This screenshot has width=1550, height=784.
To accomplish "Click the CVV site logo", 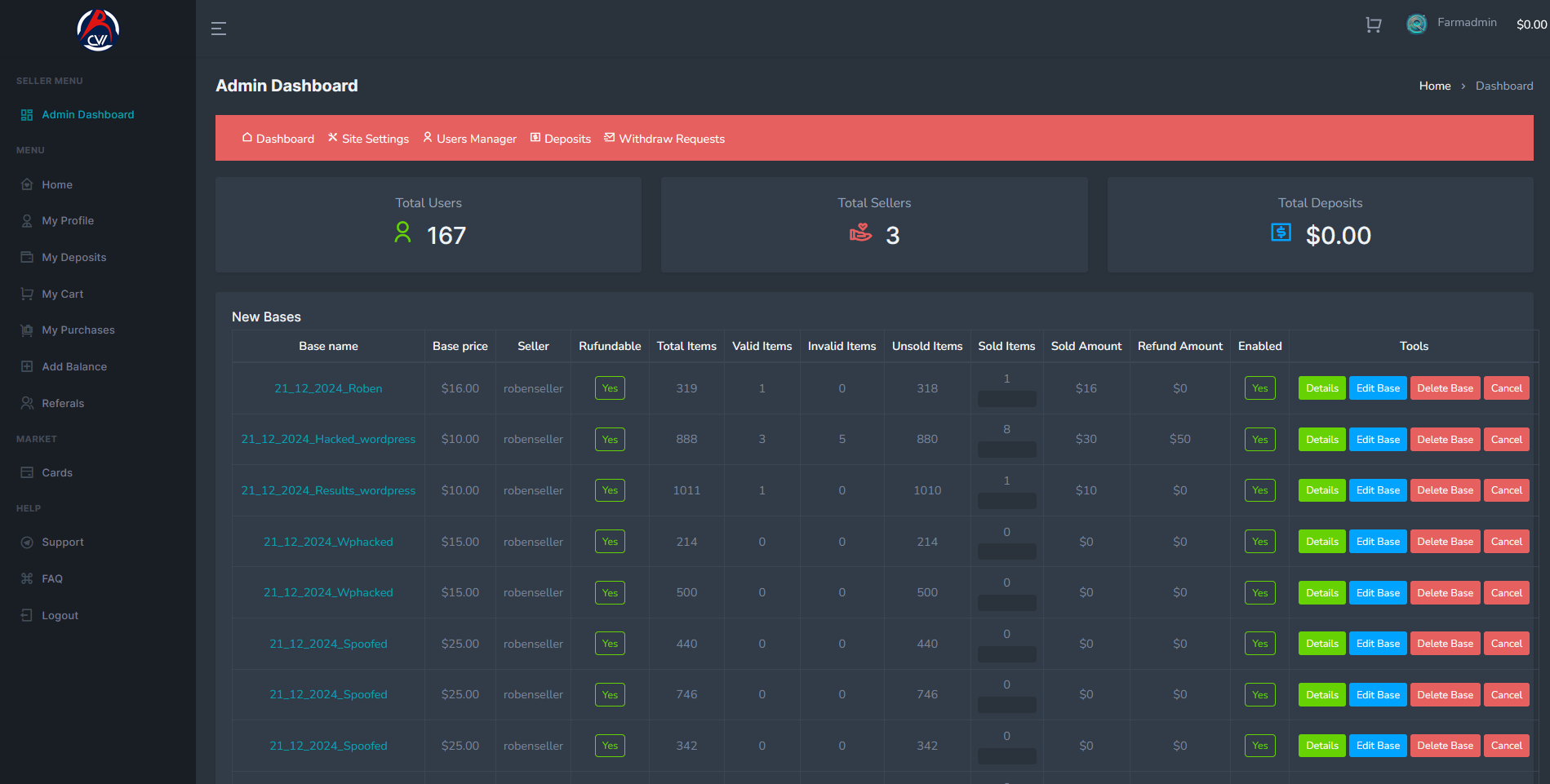I will 98,30.
